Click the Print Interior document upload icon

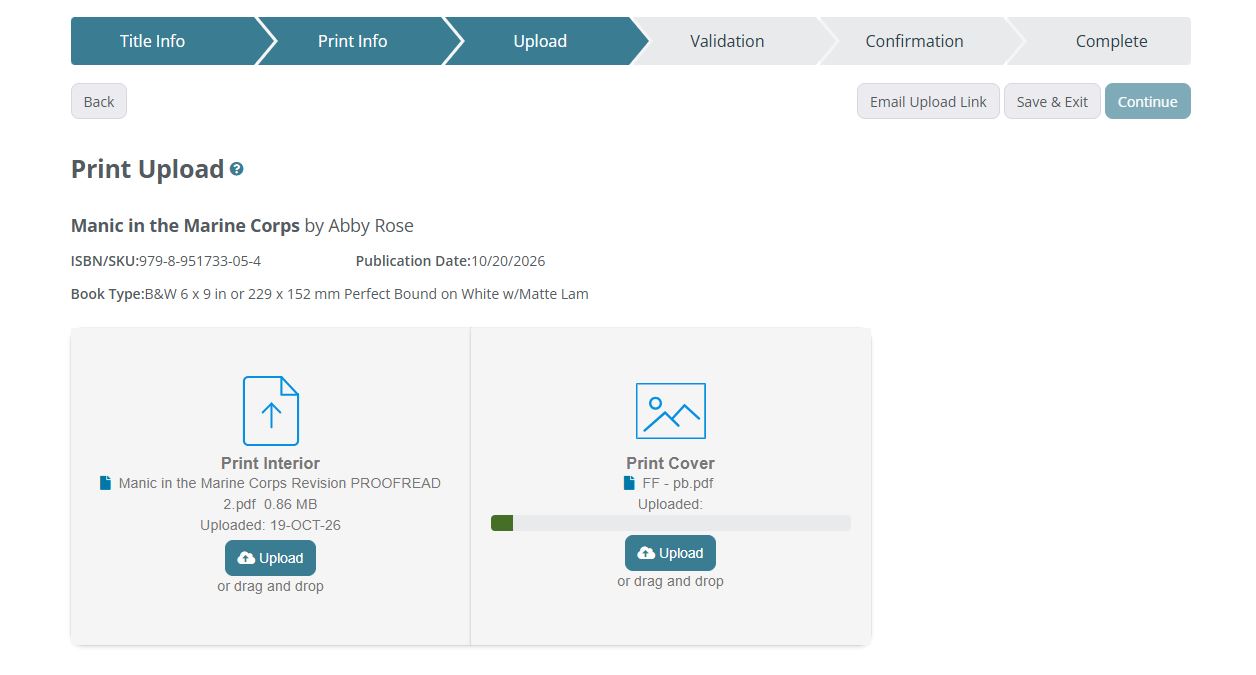[270, 411]
